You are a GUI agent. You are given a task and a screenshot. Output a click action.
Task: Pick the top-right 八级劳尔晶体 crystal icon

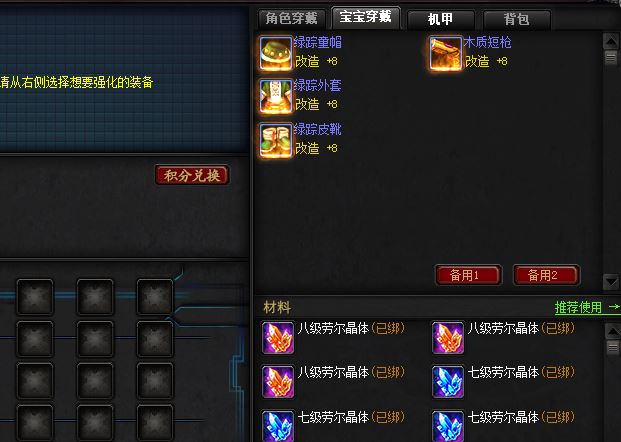coord(448,338)
